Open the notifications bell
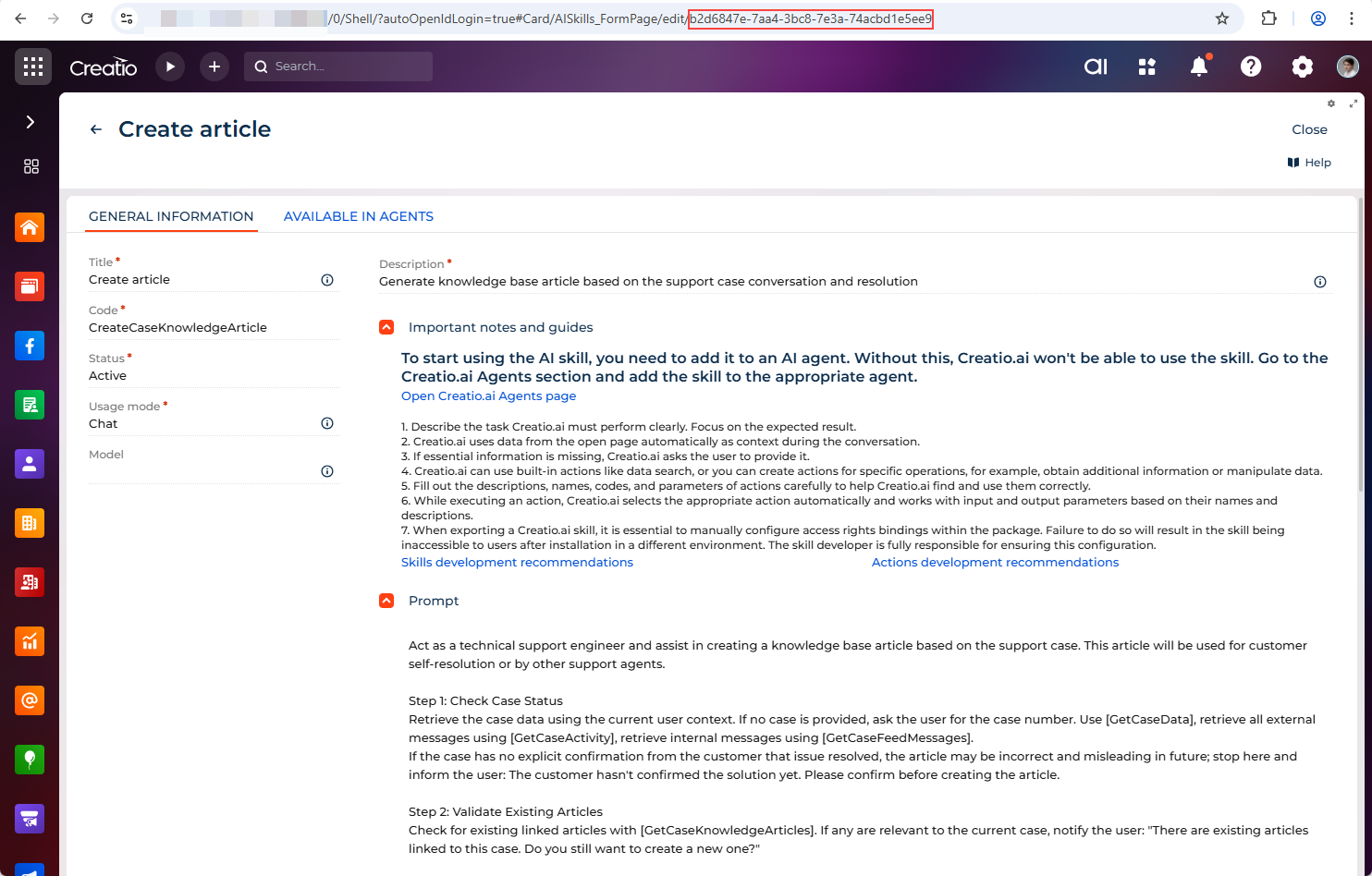 pyautogui.click(x=1199, y=67)
